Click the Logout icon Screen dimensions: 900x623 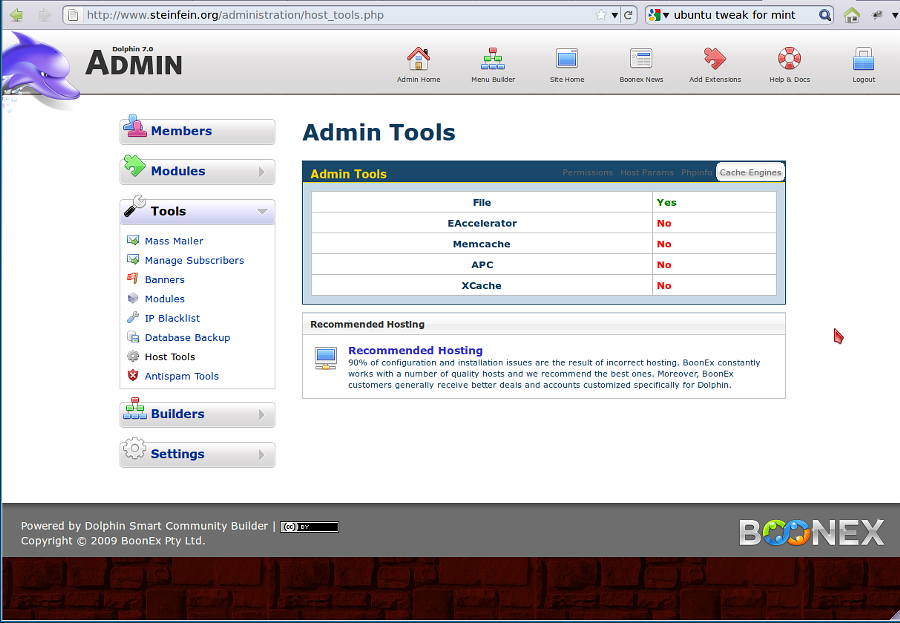[863, 58]
